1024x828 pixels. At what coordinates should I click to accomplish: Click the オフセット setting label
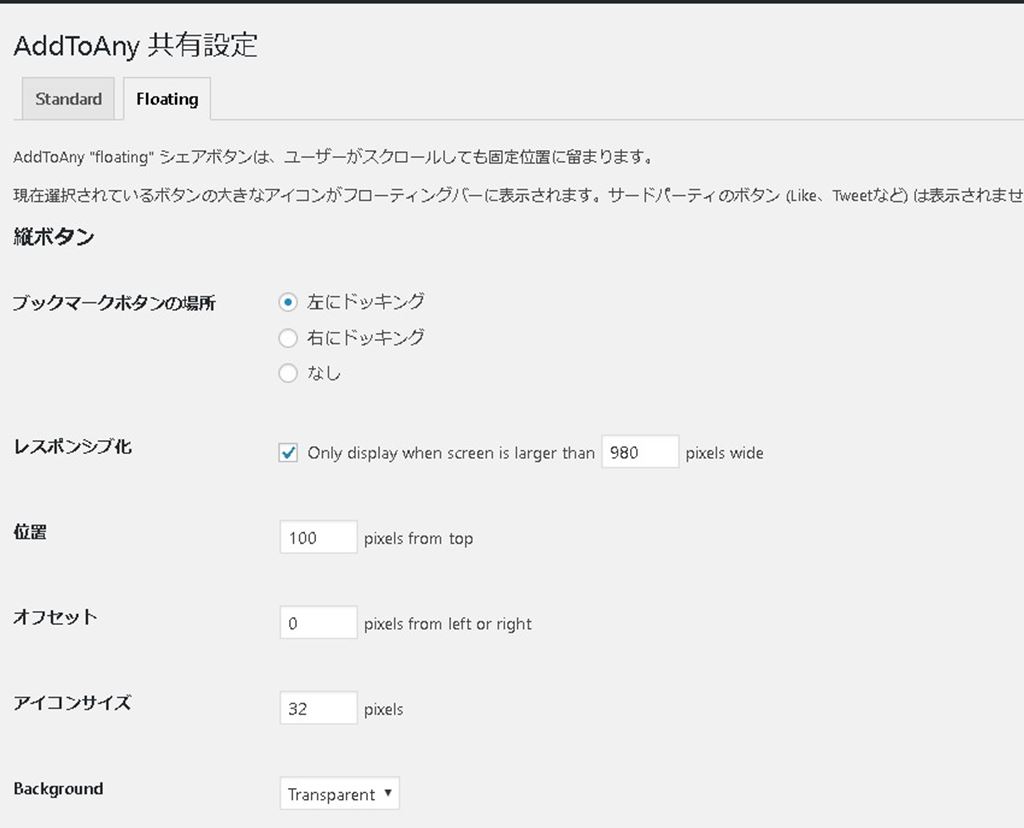[55, 617]
